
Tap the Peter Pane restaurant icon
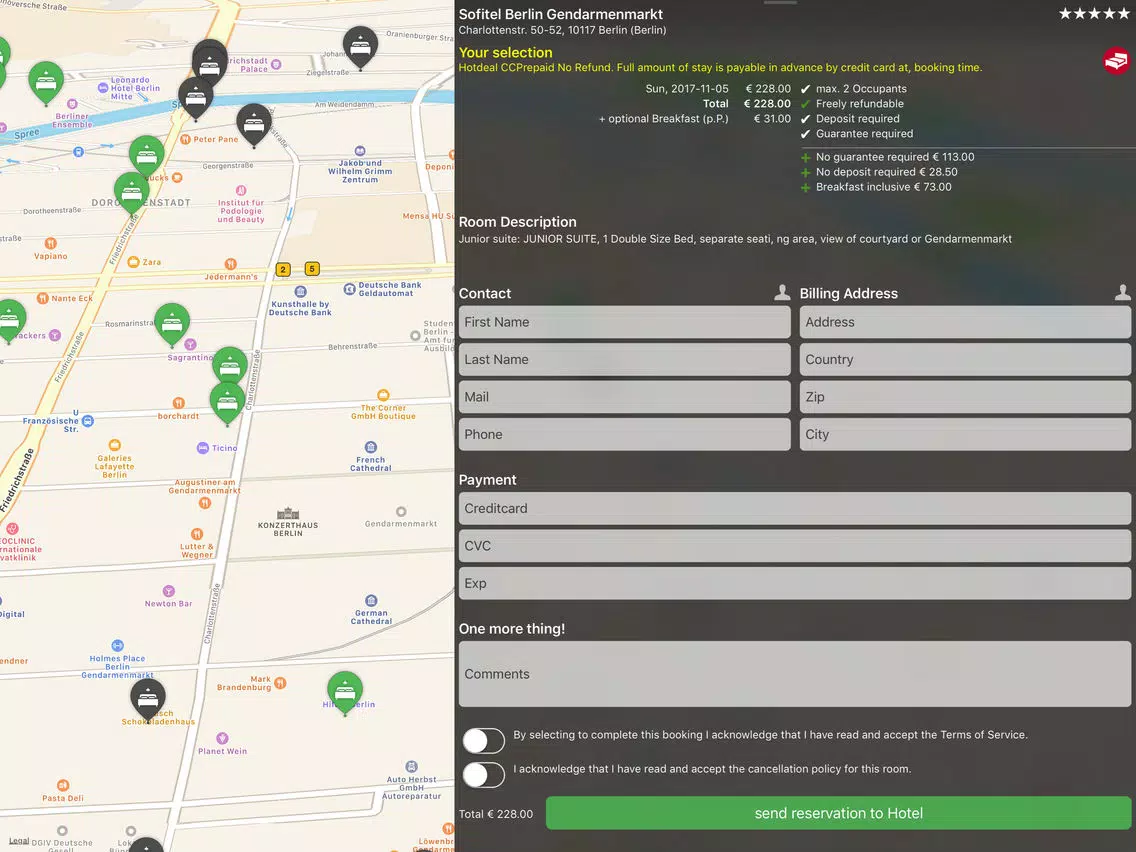[x=185, y=139]
